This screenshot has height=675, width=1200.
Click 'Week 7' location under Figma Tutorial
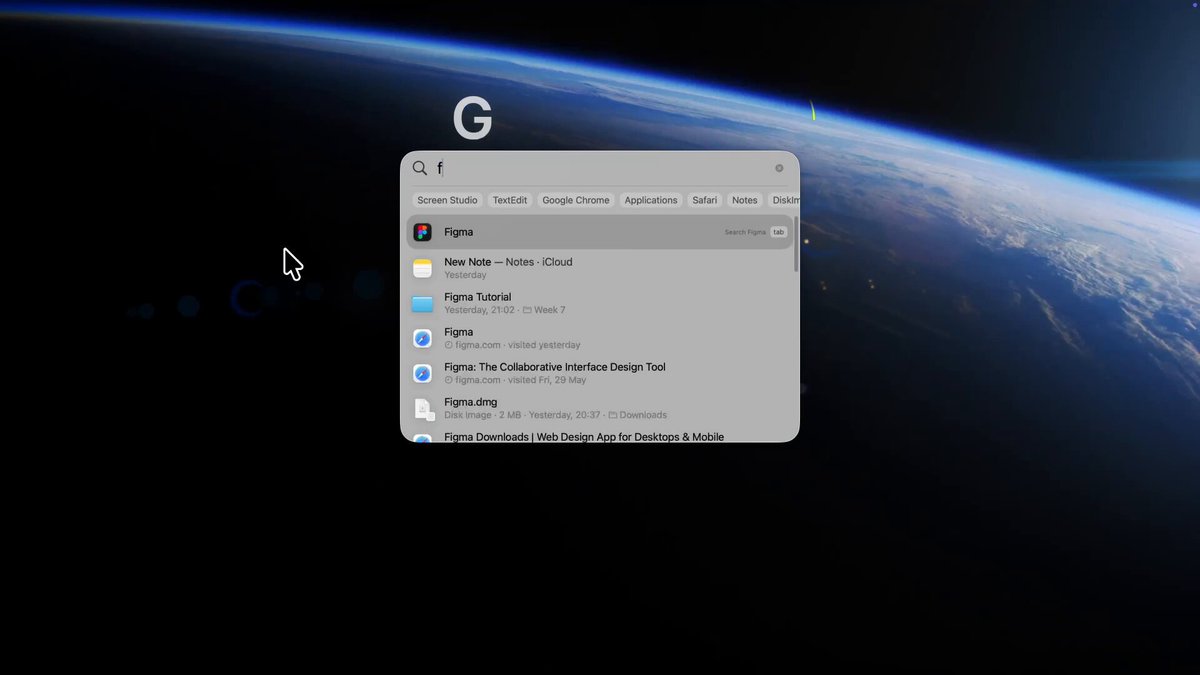pos(544,310)
